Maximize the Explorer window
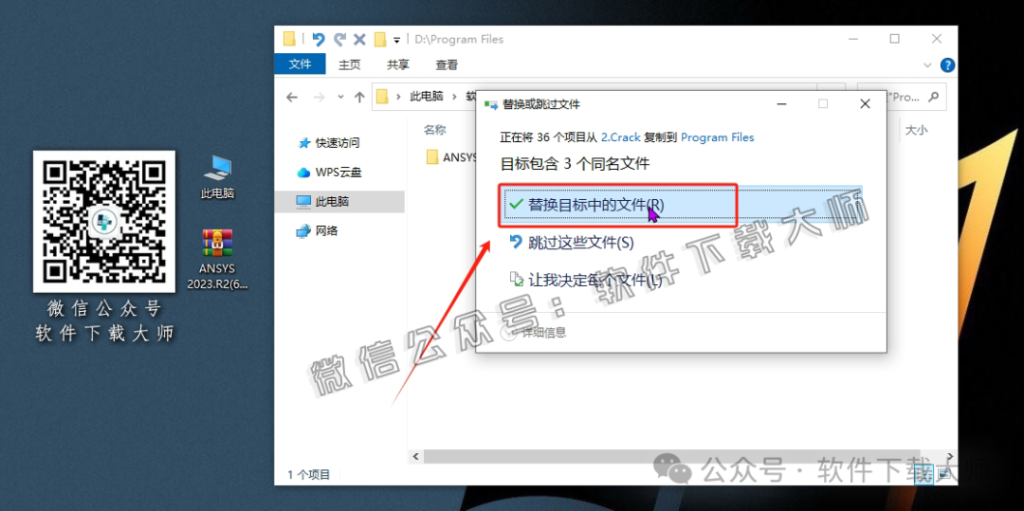 [895, 39]
